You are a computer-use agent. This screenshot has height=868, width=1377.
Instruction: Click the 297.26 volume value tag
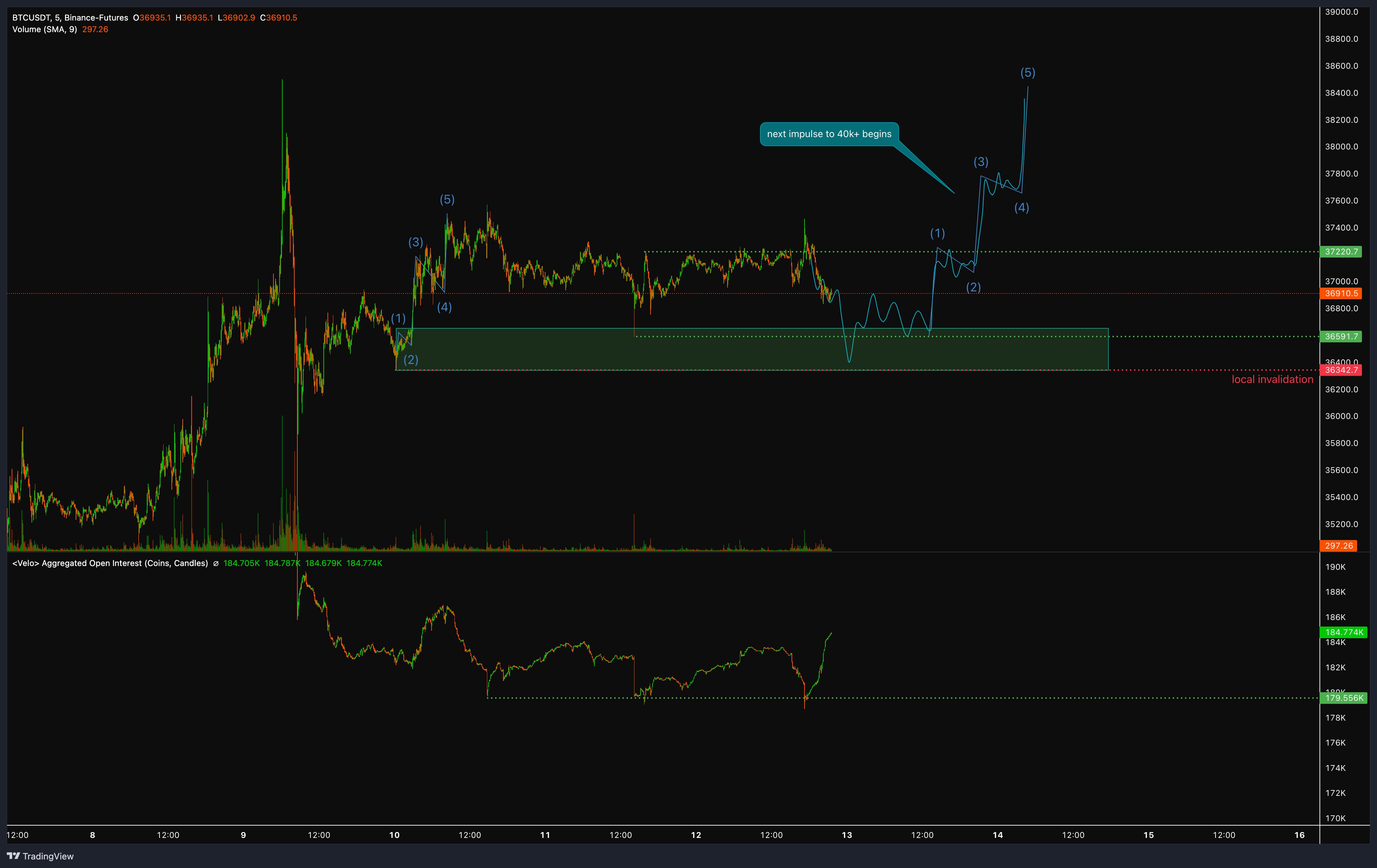1339,546
